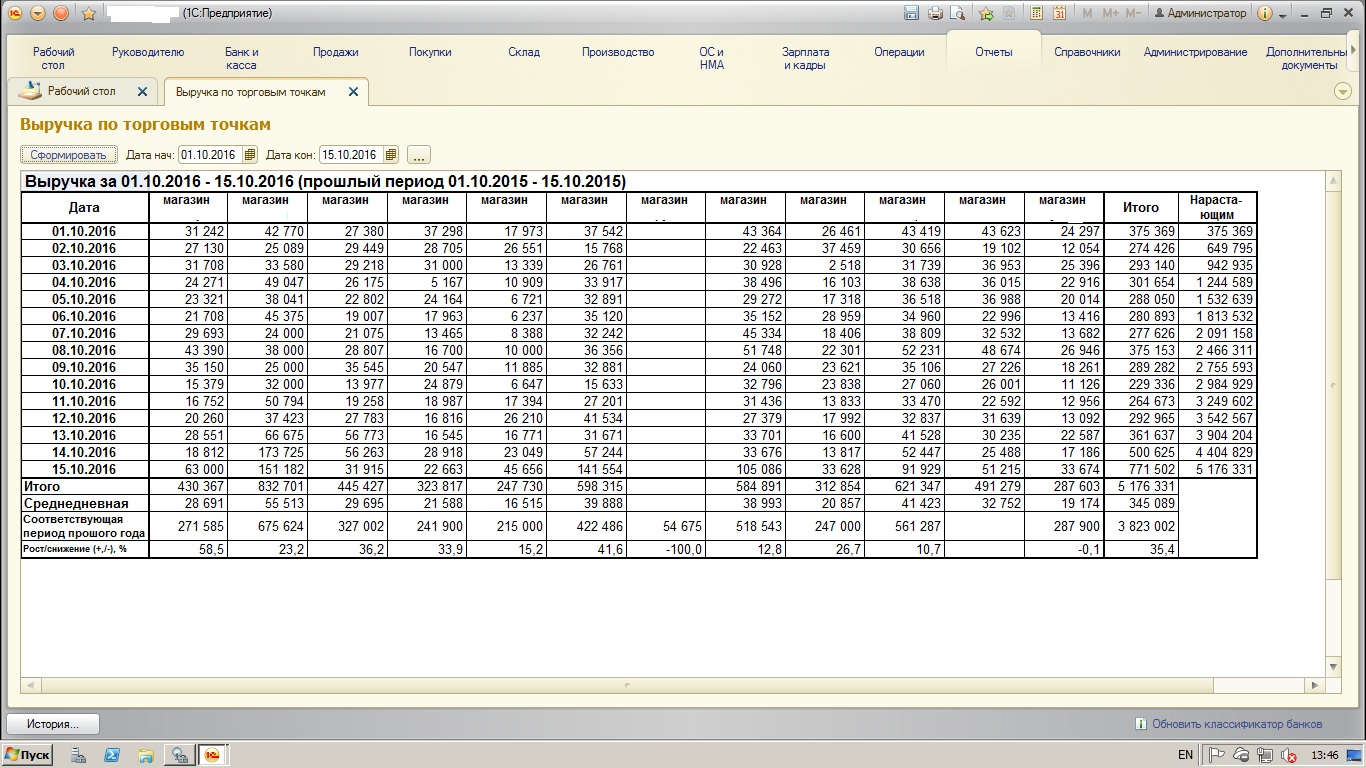1366x768 pixels.
Task: Open the Отчеты section
Action: pyautogui.click(x=993, y=52)
